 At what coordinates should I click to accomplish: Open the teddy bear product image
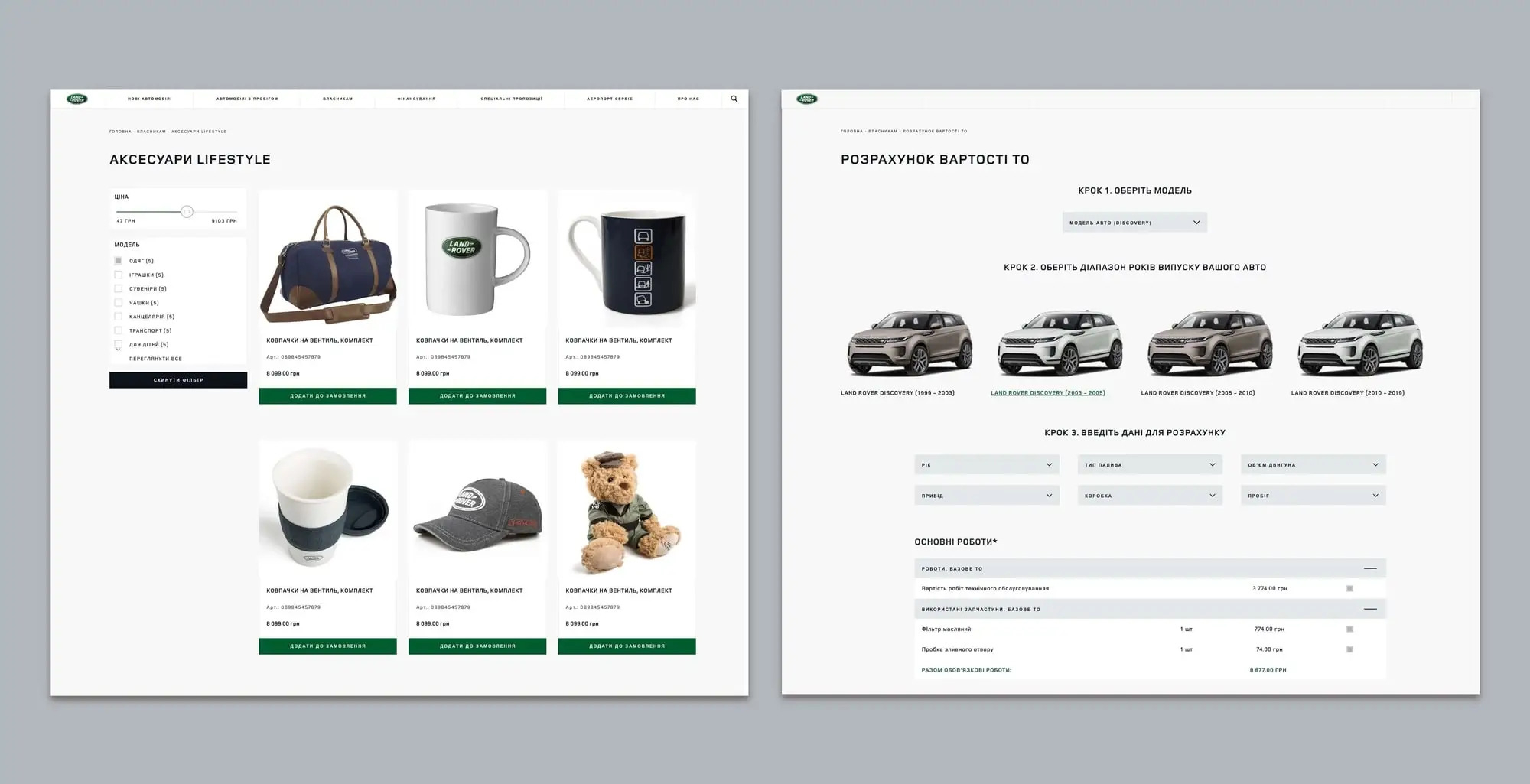coord(627,510)
